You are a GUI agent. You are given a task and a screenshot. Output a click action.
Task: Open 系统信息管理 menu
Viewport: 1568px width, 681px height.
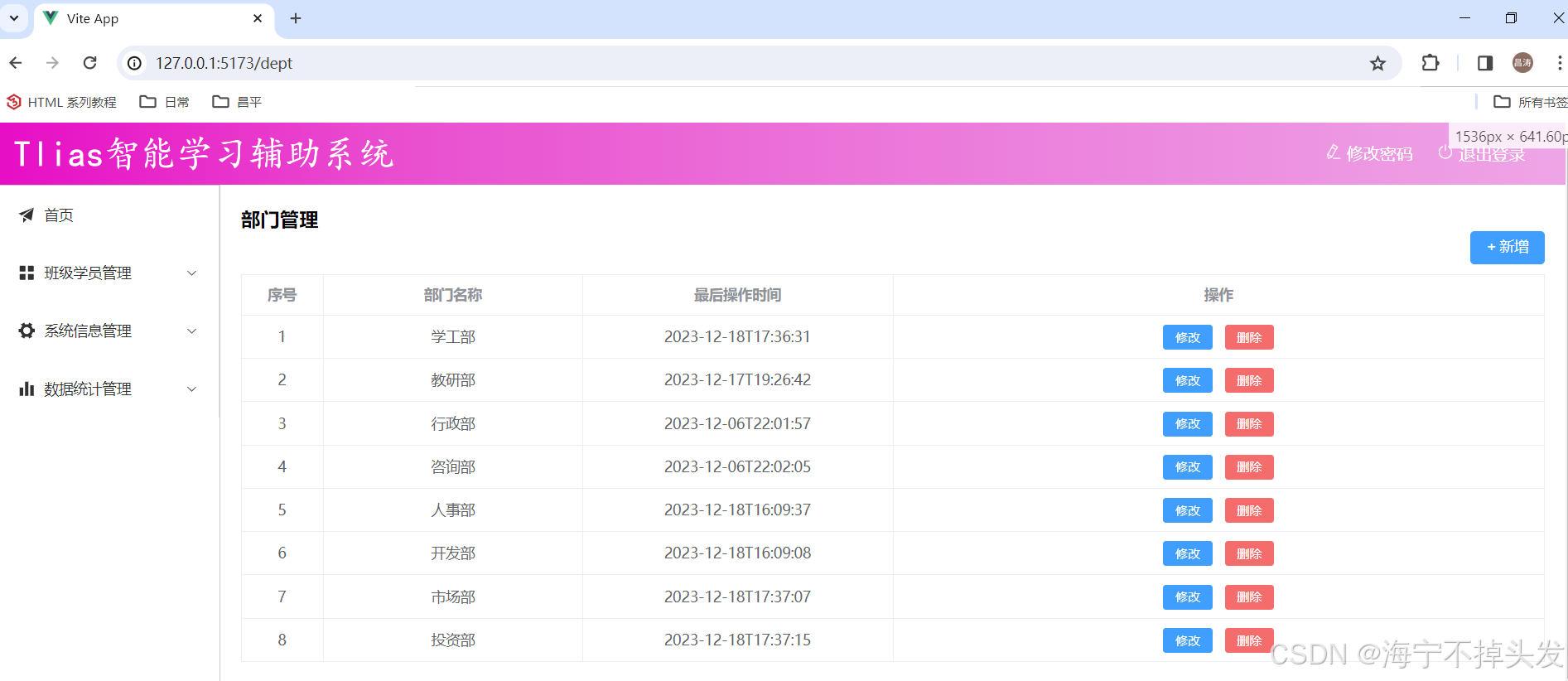109,331
